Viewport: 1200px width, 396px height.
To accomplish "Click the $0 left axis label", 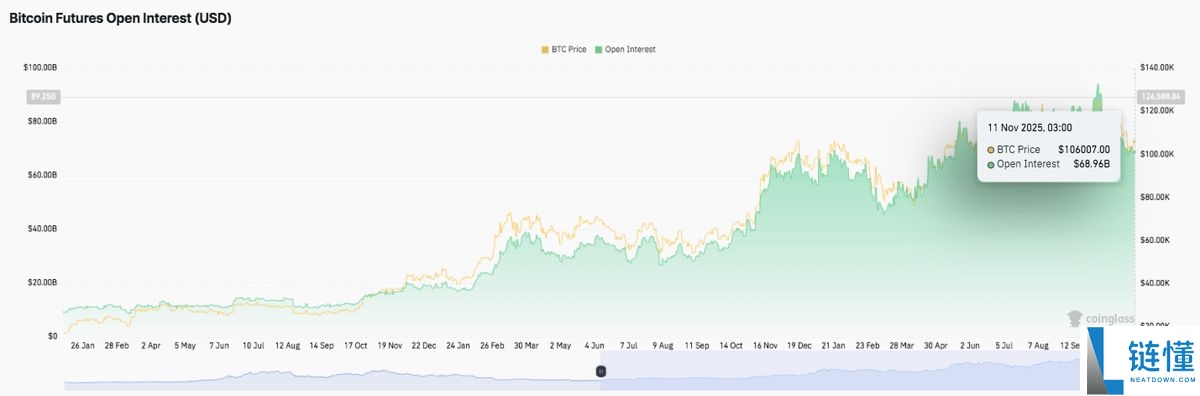I will click(54, 337).
